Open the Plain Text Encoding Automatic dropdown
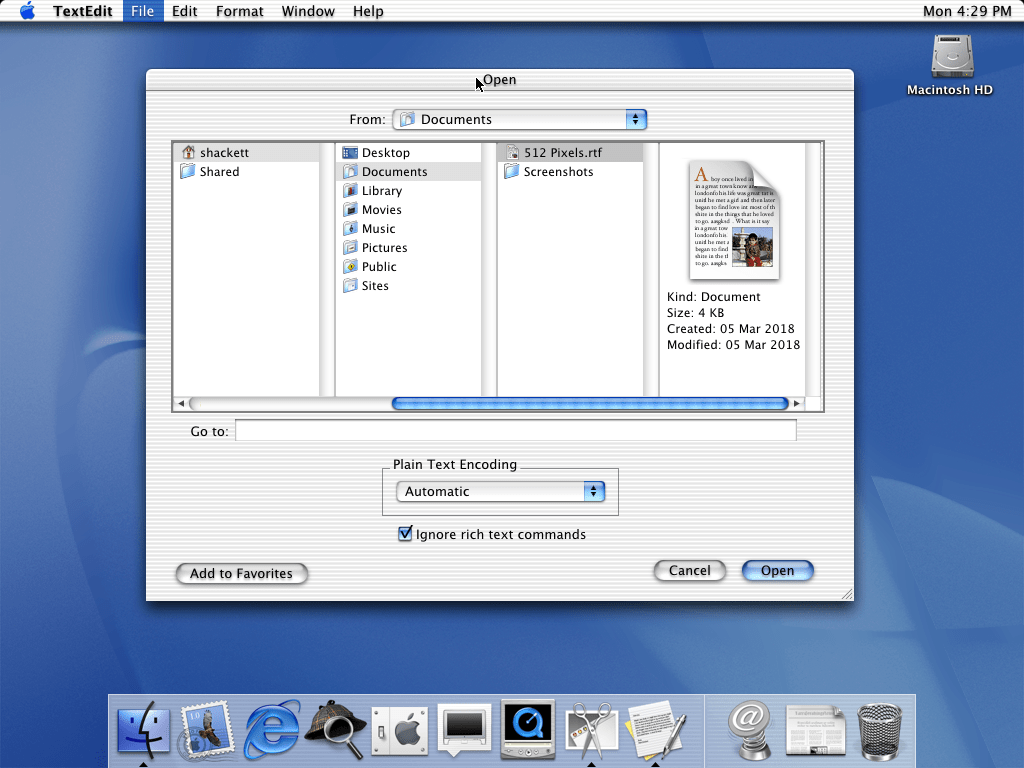Screen dimensions: 1024x768 coord(500,491)
